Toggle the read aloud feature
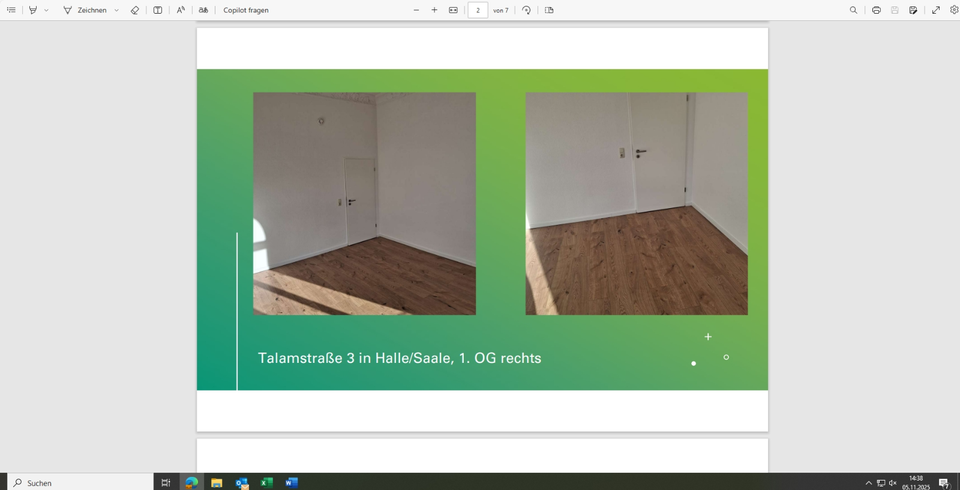This screenshot has height=490, width=960. click(181, 10)
